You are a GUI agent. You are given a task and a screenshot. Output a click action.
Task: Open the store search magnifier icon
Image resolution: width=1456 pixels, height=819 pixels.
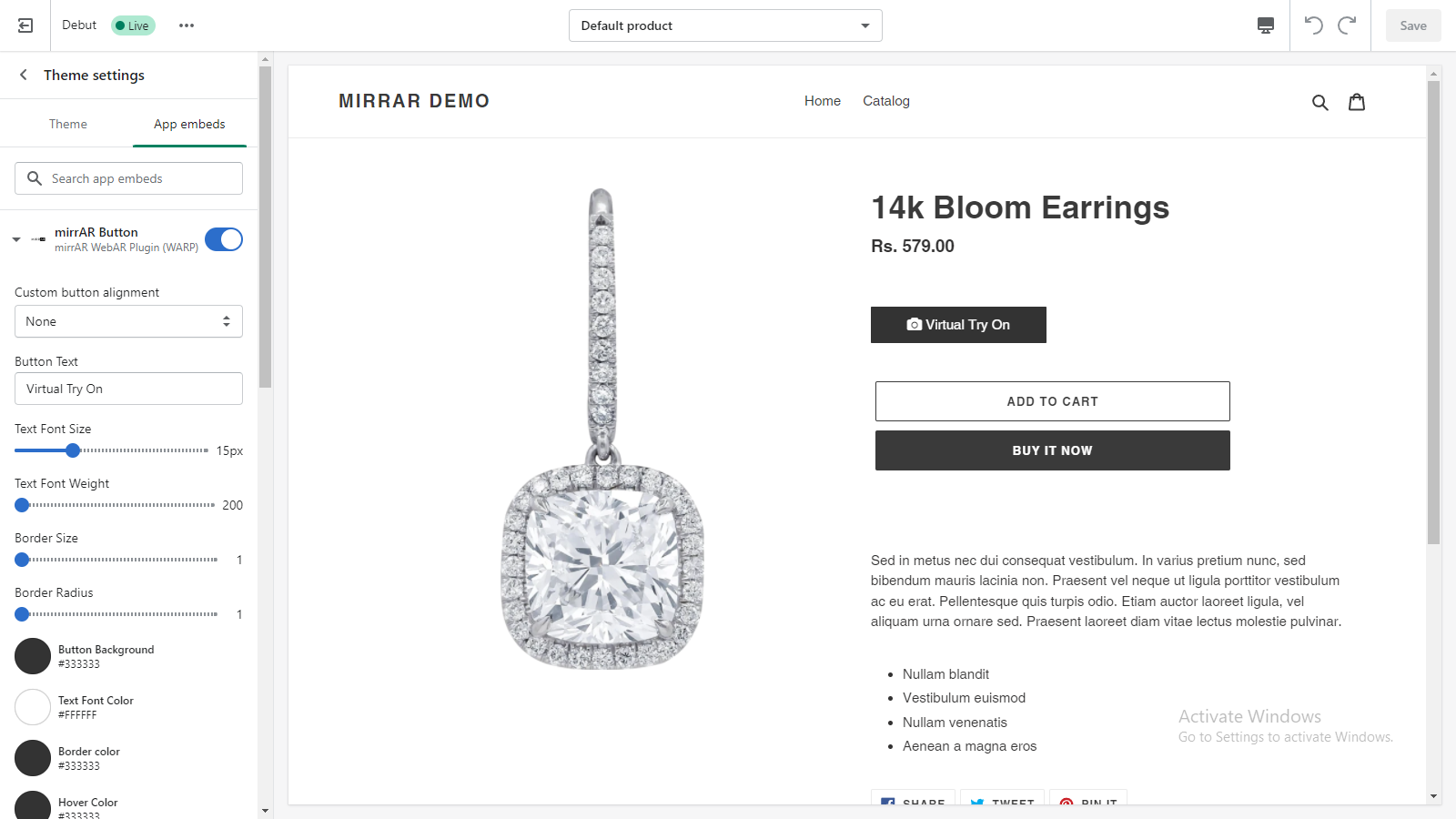click(1319, 102)
